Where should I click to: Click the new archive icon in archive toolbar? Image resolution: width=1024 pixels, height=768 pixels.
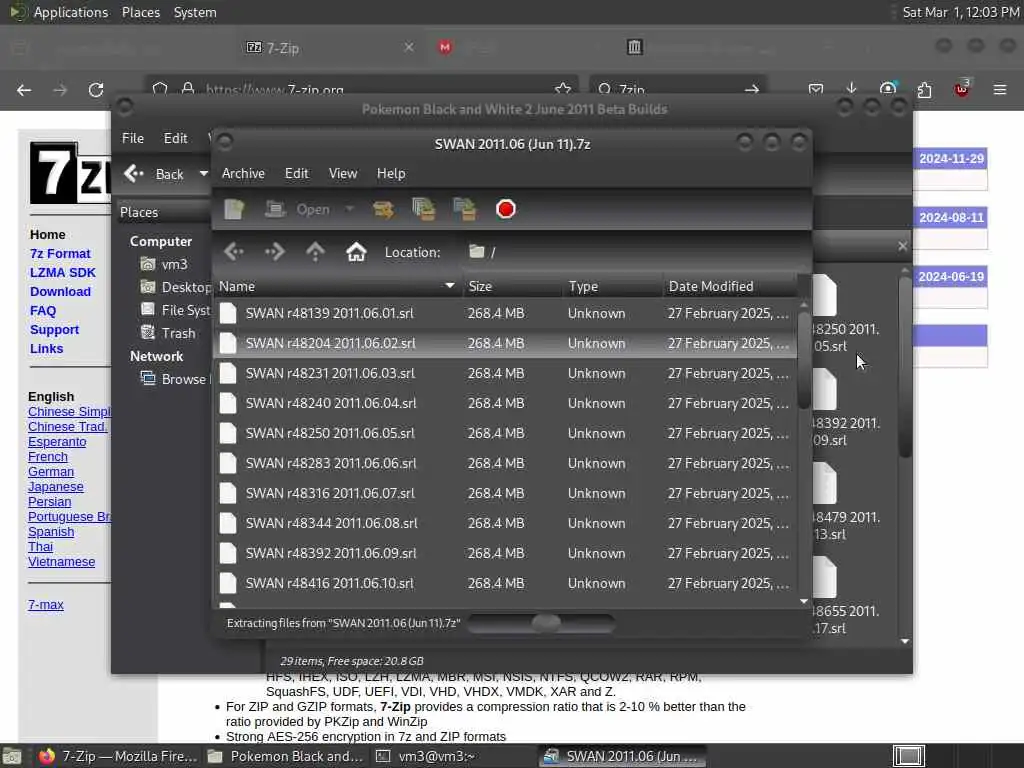point(234,210)
